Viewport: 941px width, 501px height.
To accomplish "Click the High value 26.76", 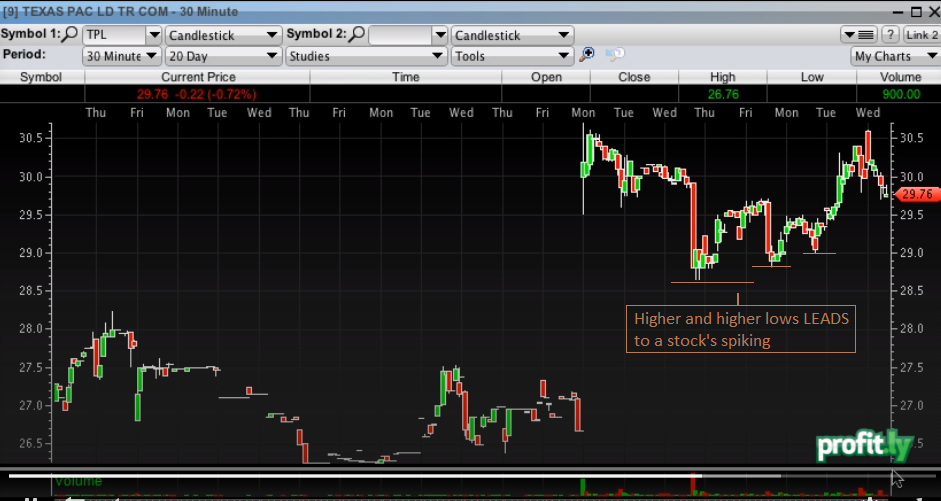I will coord(723,94).
